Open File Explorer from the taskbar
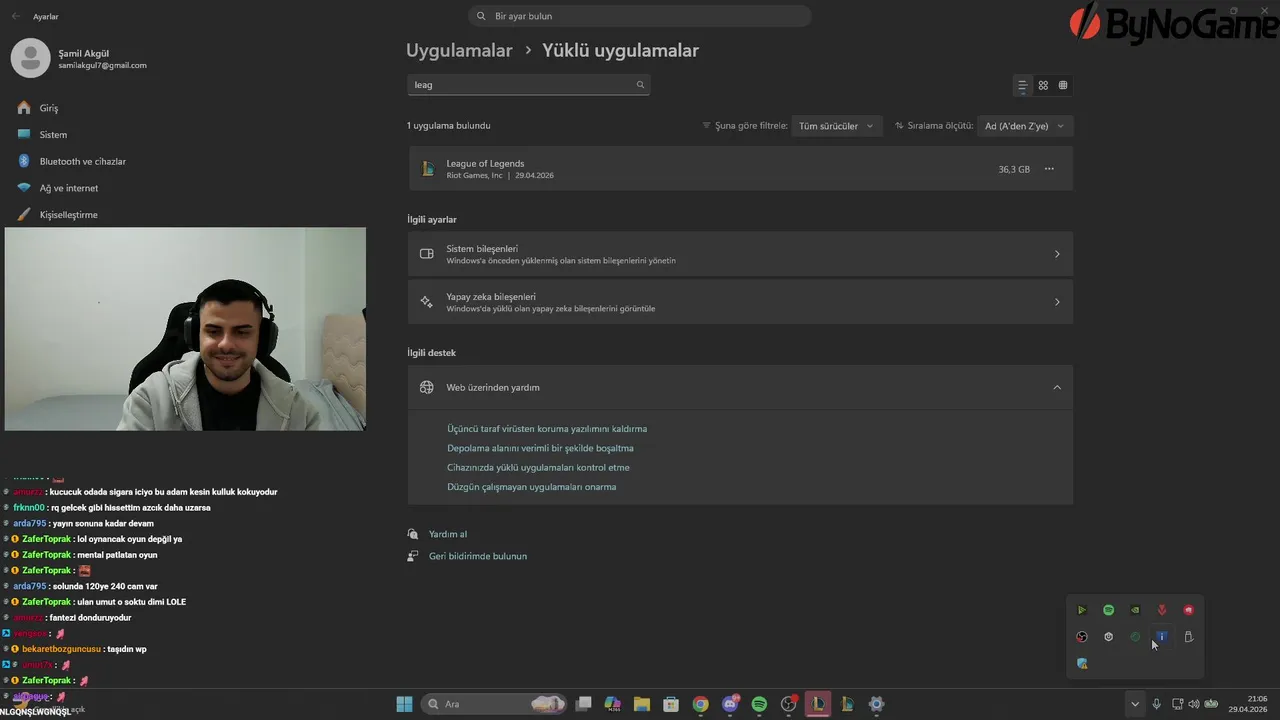Viewport: 1280px width, 720px height. click(x=642, y=704)
